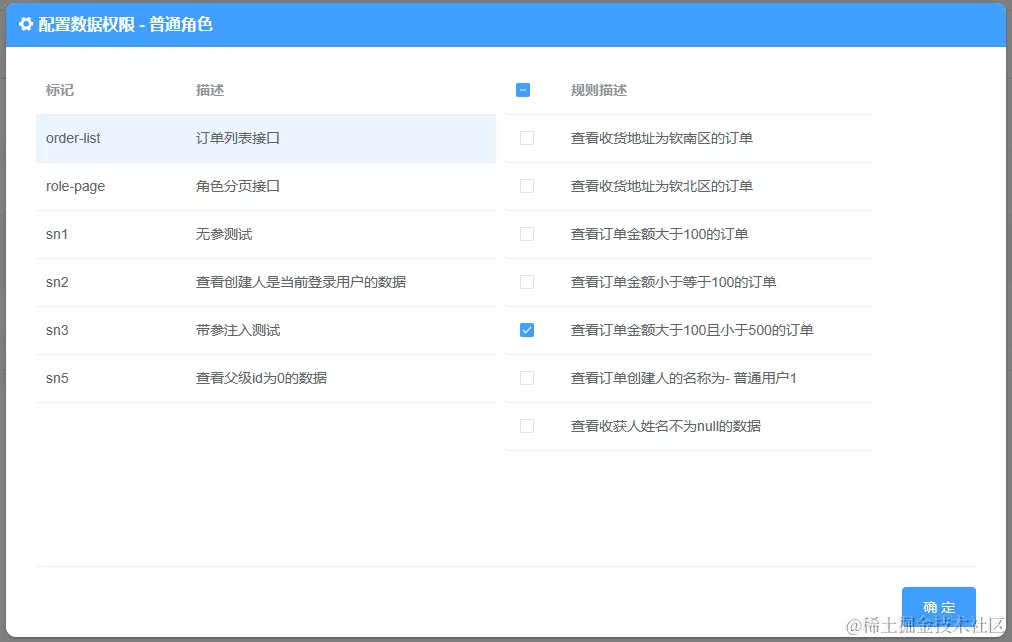The width and height of the screenshot is (1012, 642).
Task: Toggle the select-all checkbox beside 规则描述
Action: [x=523, y=90]
